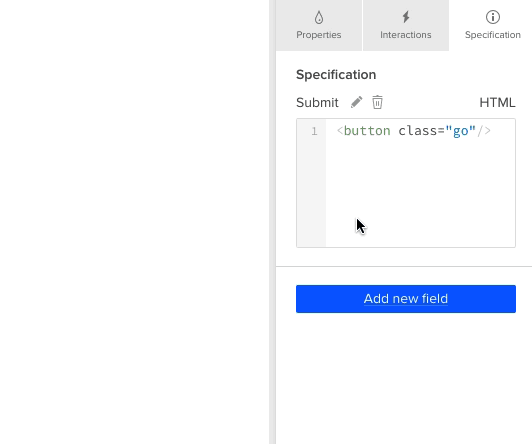Edit the Submit field using the pencil icon

[356, 102]
